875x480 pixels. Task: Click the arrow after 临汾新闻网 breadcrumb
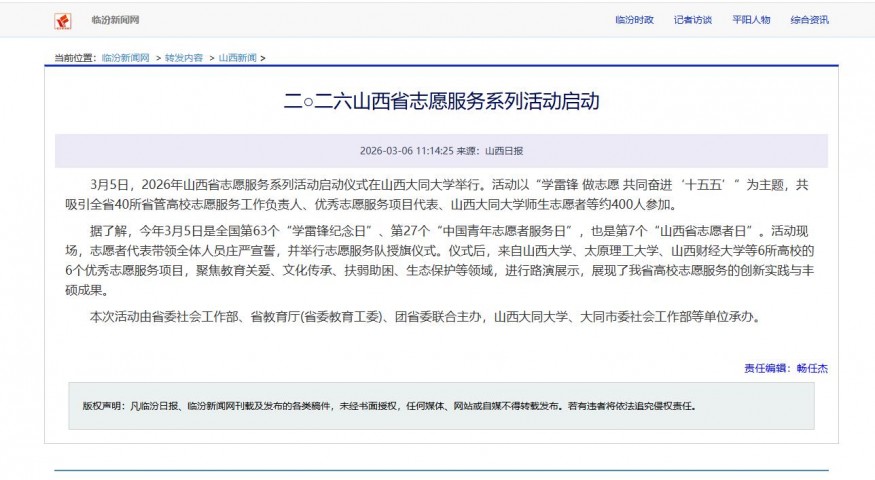(x=156, y=58)
